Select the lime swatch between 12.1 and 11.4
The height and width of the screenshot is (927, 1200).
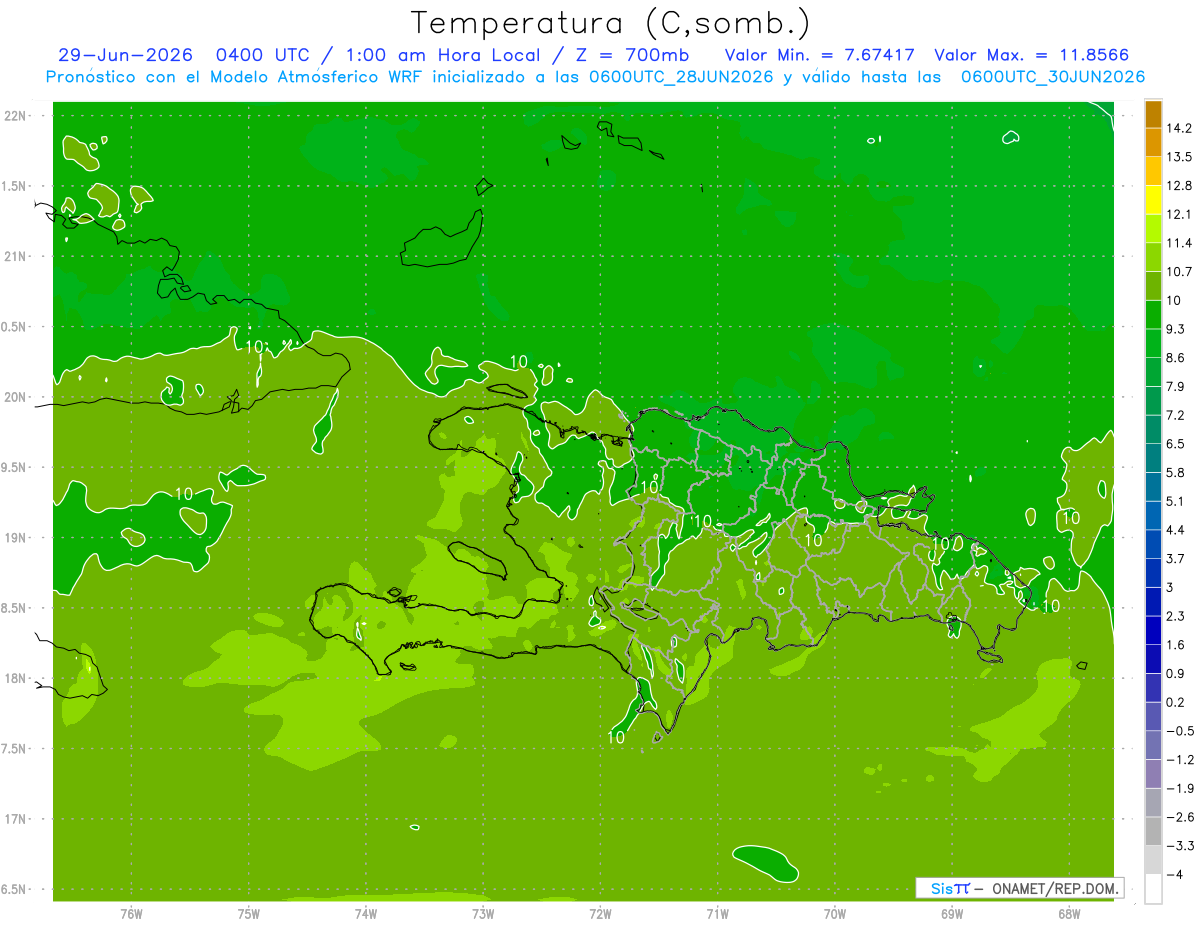(x=1153, y=229)
